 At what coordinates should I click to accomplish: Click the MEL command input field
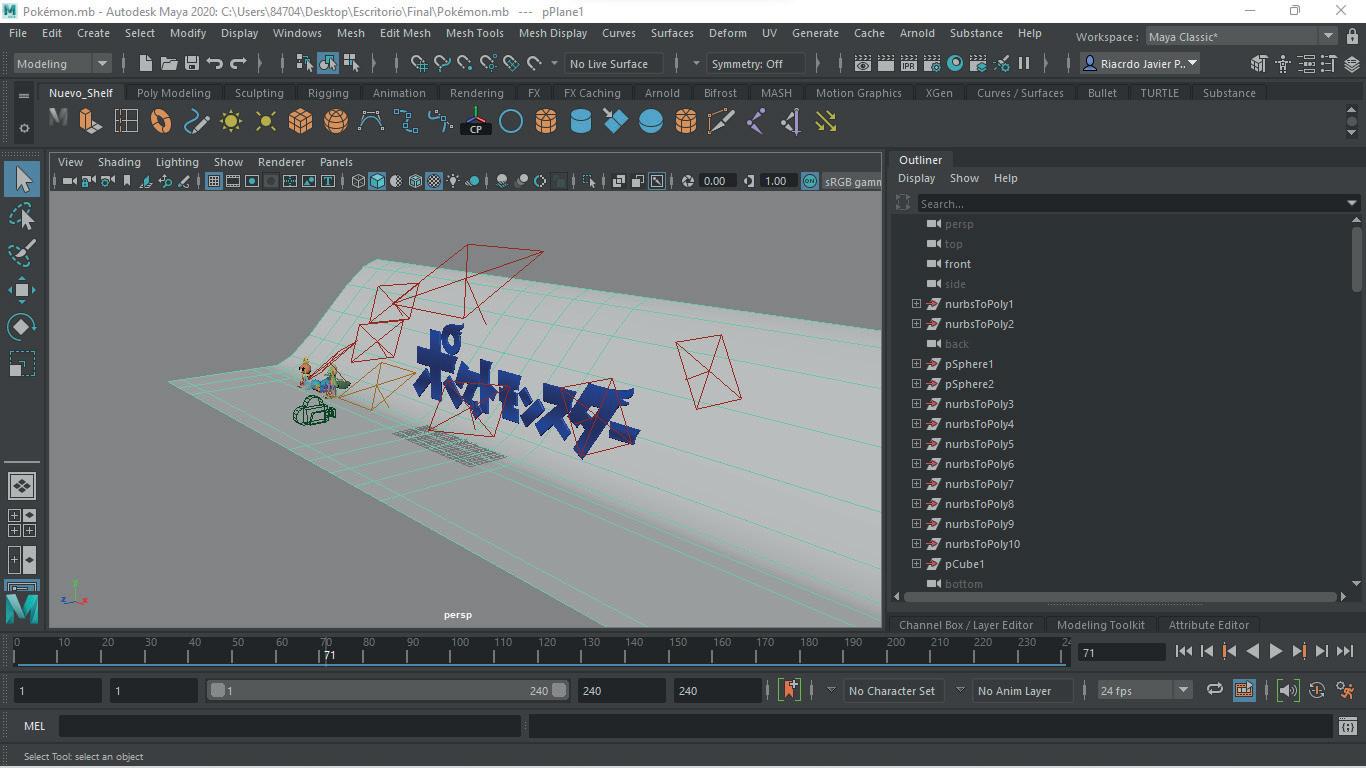(290, 726)
